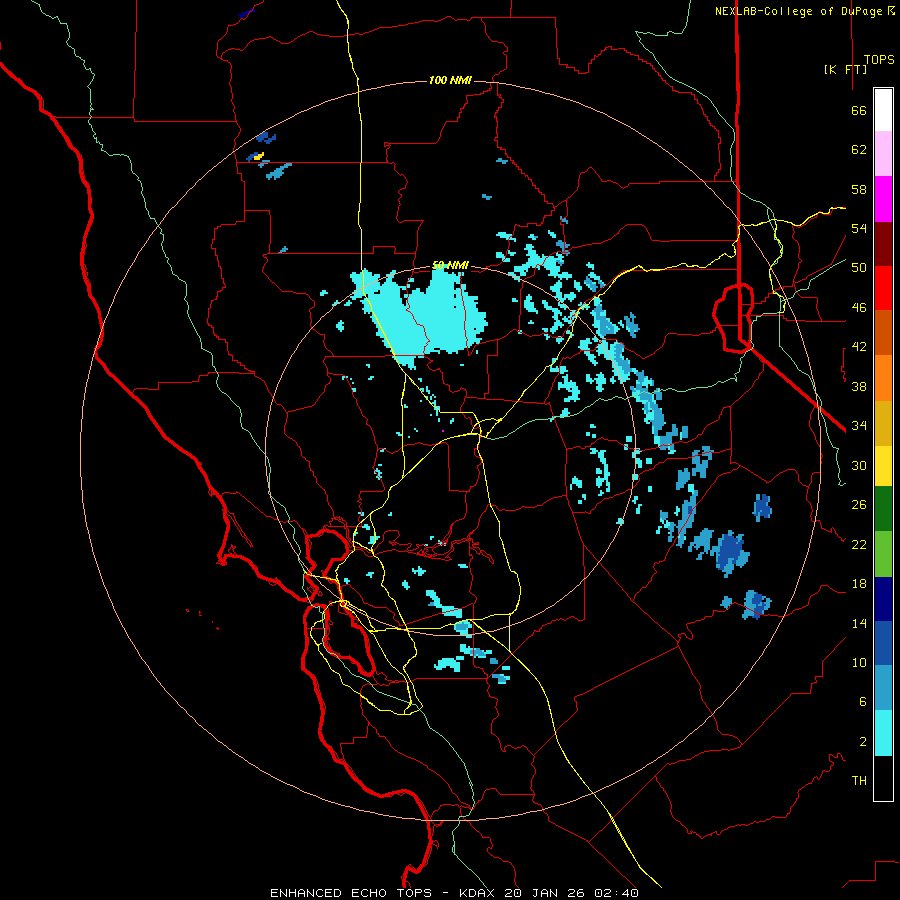Click the light pink legend swatch
900x900 pixels.
[x=883, y=154]
